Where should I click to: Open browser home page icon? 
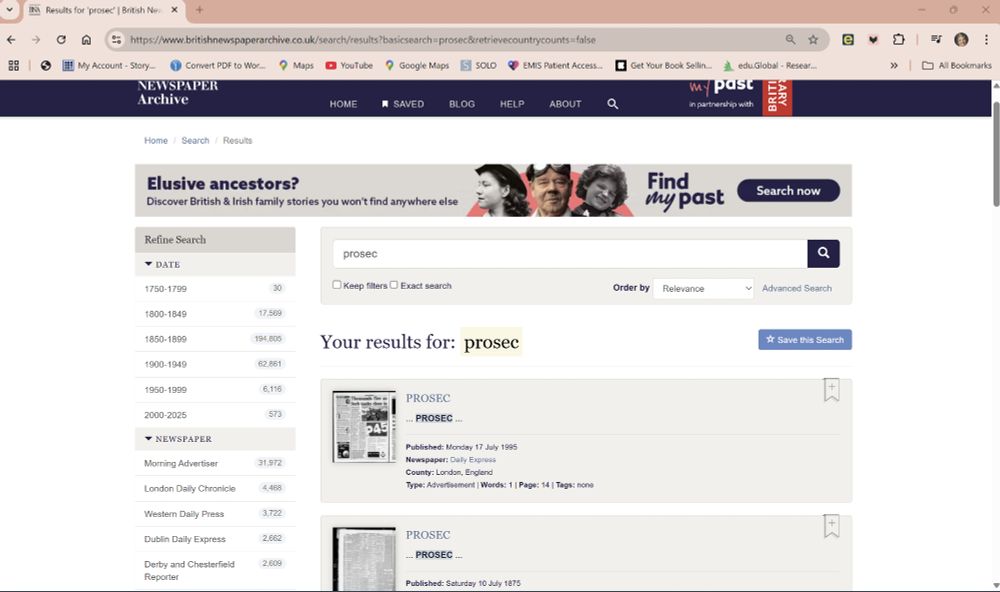pos(86,40)
